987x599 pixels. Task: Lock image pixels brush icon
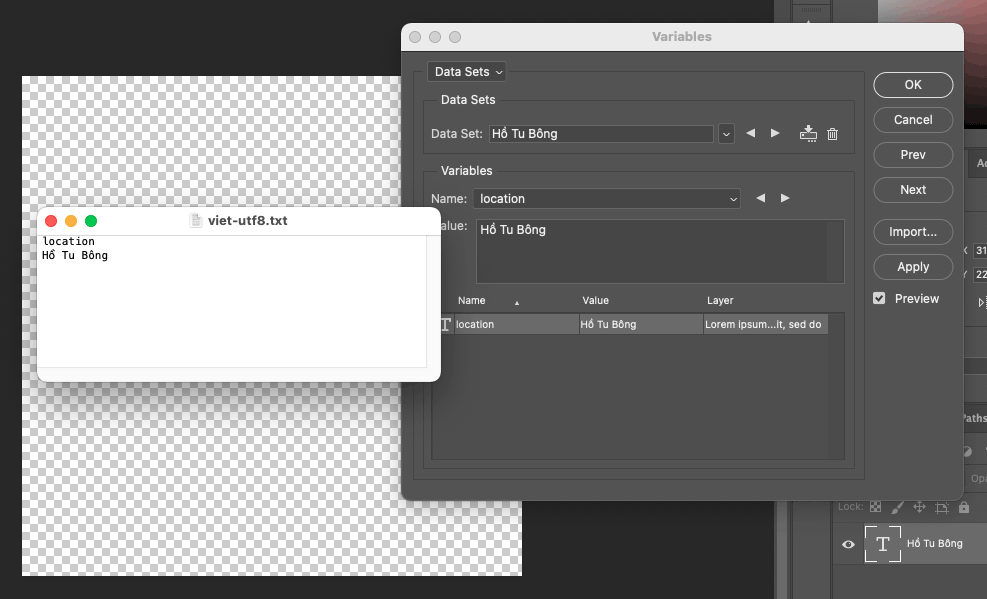tap(898, 507)
